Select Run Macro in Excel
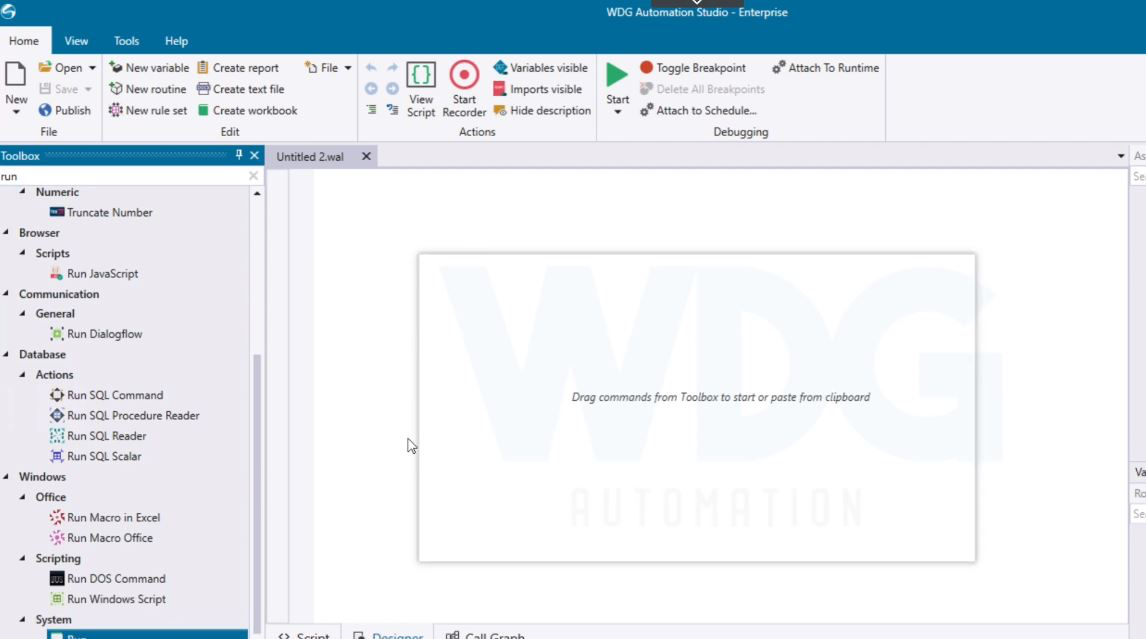The image size is (1146, 639). coord(105,518)
